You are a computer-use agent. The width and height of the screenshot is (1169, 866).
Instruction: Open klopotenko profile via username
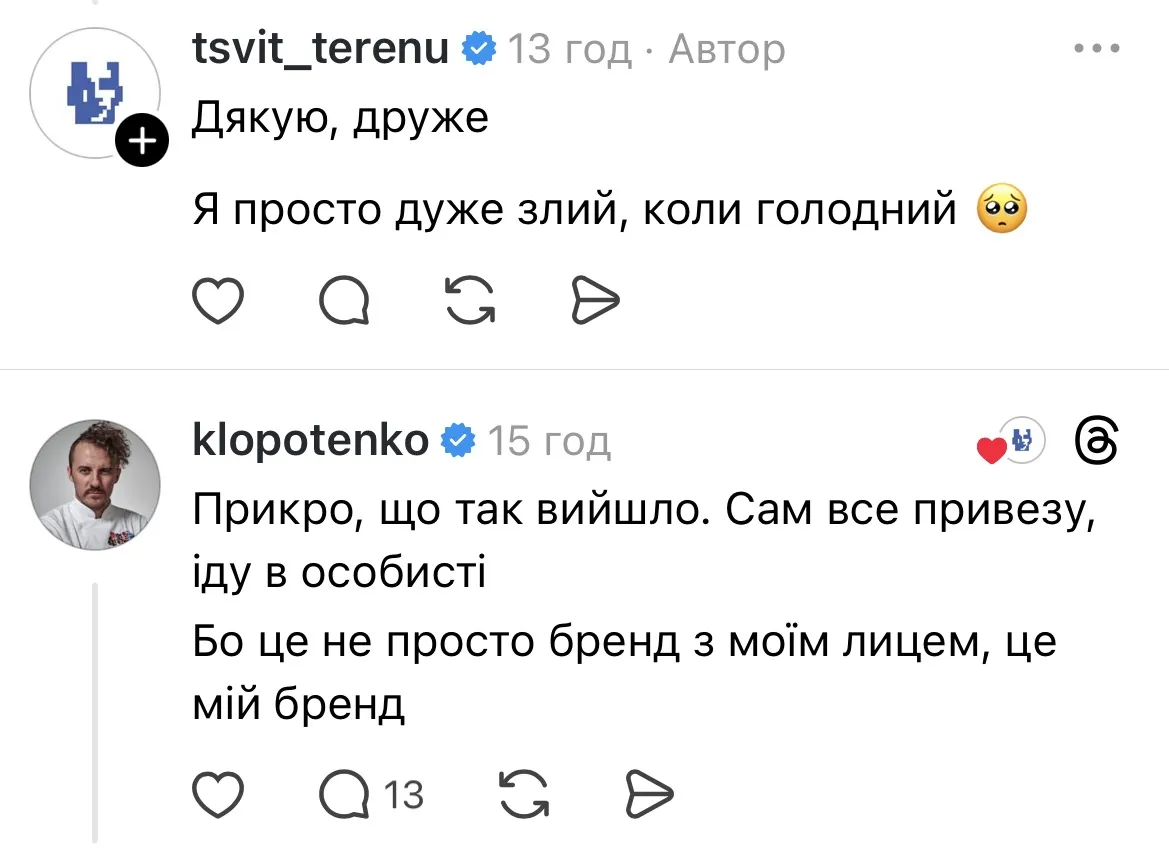tap(310, 440)
